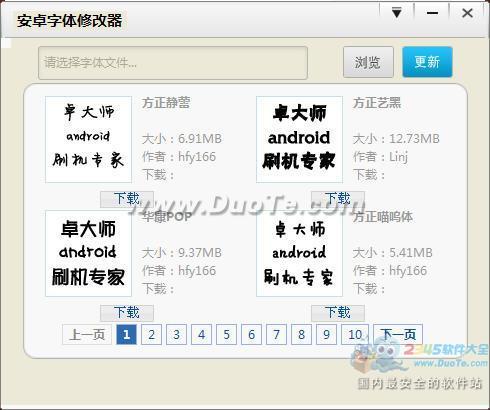The width and height of the screenshot is (490, 410).
Task: Select the 方正静蕾 font preview thumbnail
Action: click(88, 139)
